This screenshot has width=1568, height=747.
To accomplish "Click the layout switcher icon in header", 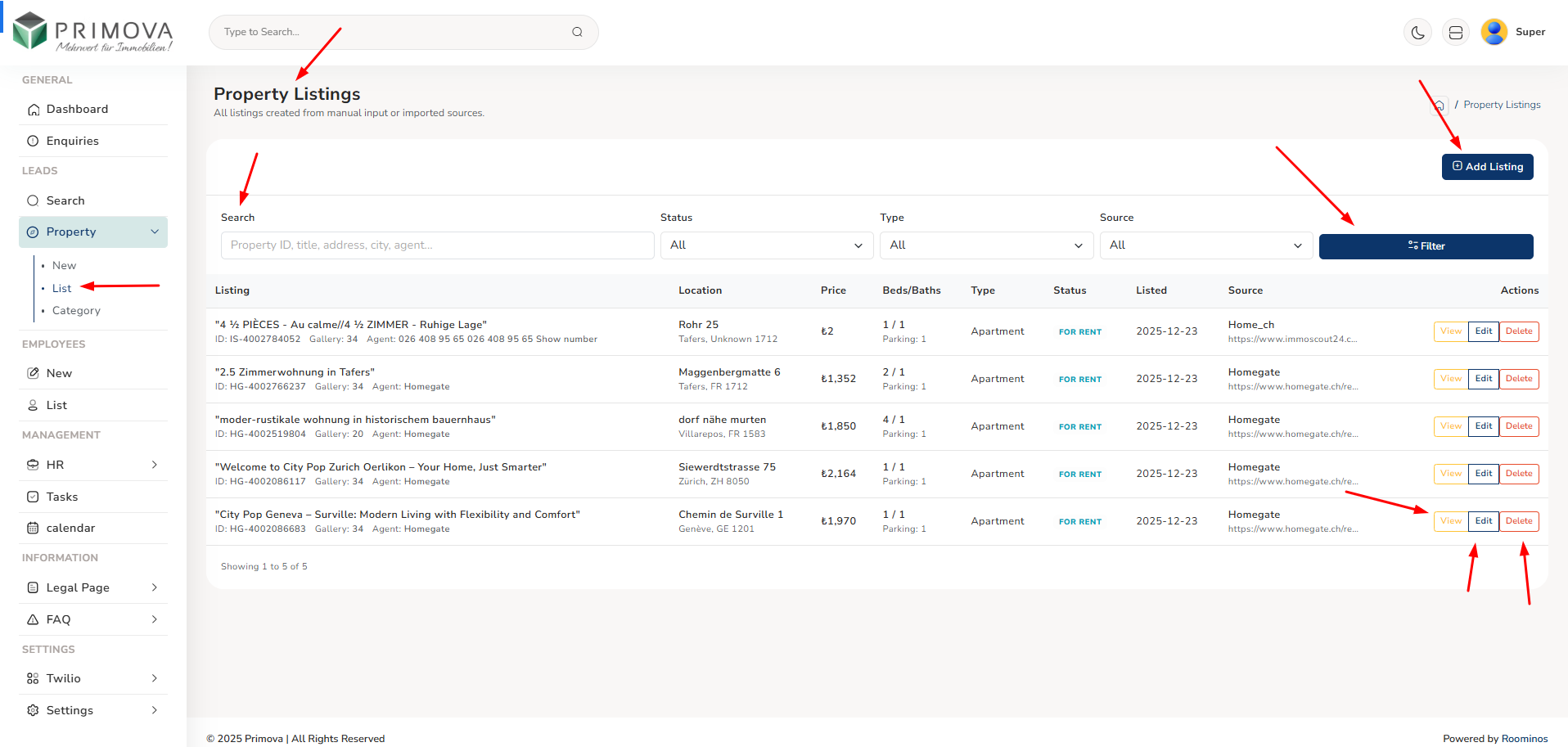I will tap(1455, 33).
